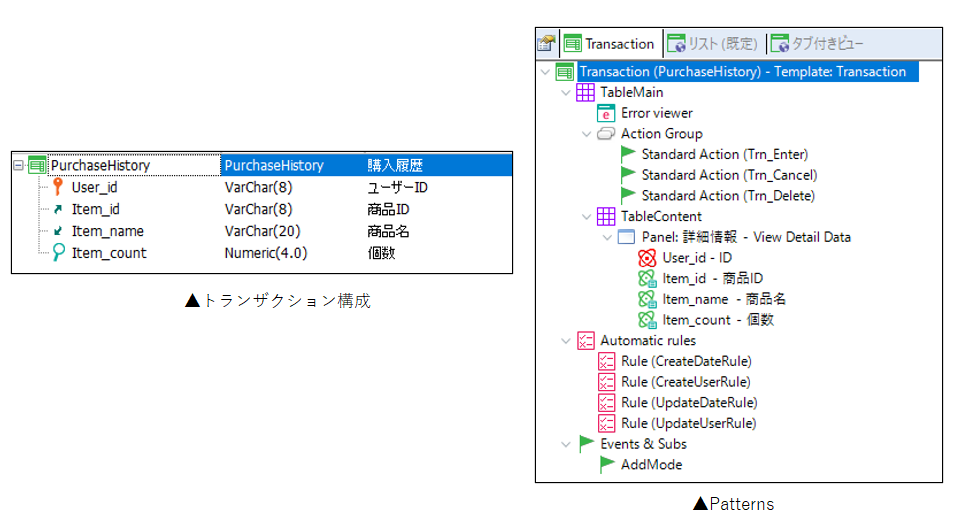
Task: Click the Events & Subs flag icon
Action: coord(586,443)
